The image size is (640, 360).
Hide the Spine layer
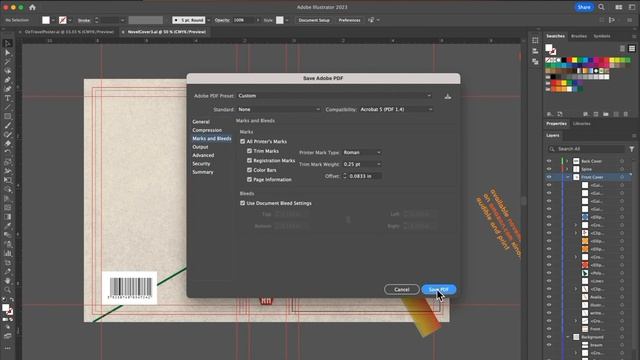tap(549, 169)
